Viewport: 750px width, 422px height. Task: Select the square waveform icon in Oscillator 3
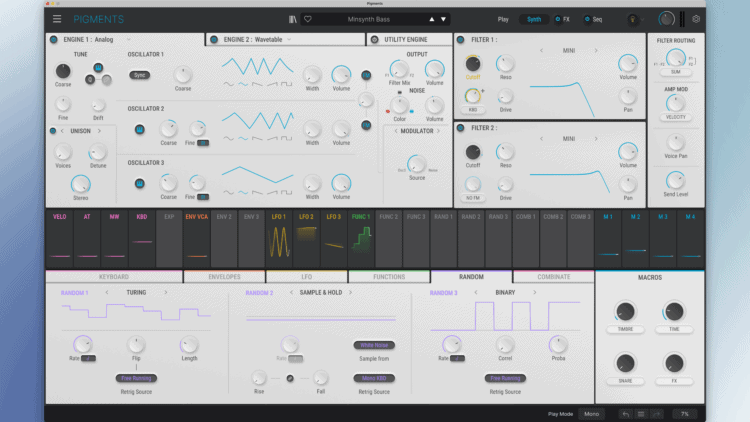(x=287, y=192)
